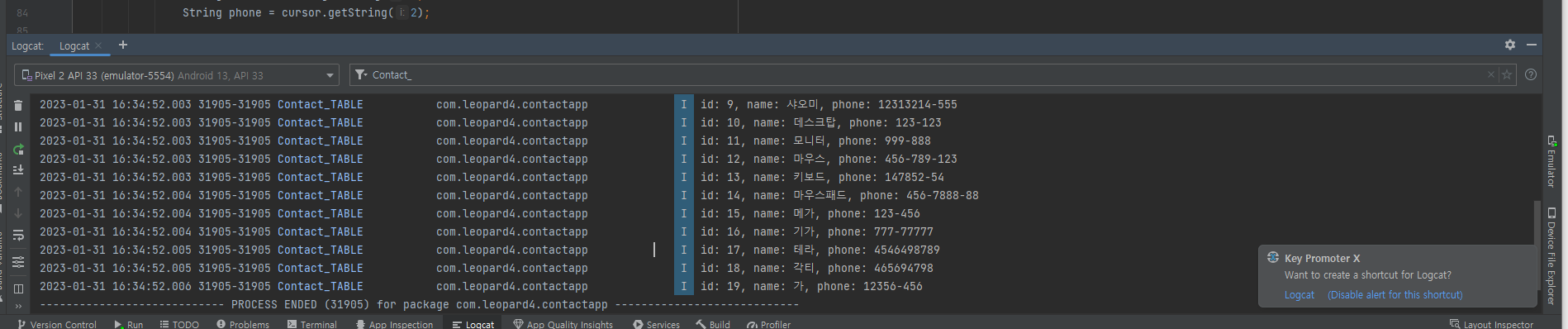This screenshot has height=329, width=1568.
Task: Expand more Logcat sidebar actions chevrons
Action: (18, 306)
